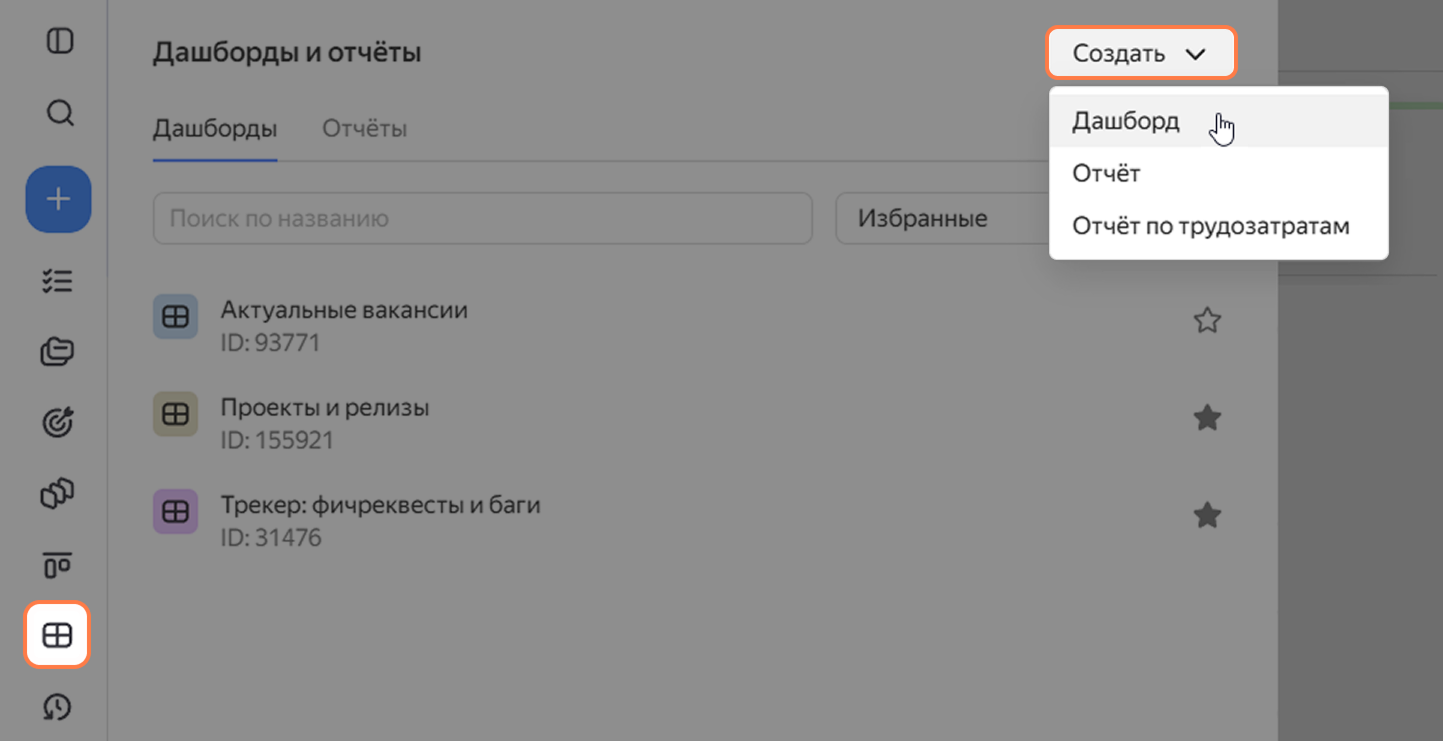The height and width of the screenshot is (741, 1443).
Task: Open the projects folders icon
Action: point(58,352)
